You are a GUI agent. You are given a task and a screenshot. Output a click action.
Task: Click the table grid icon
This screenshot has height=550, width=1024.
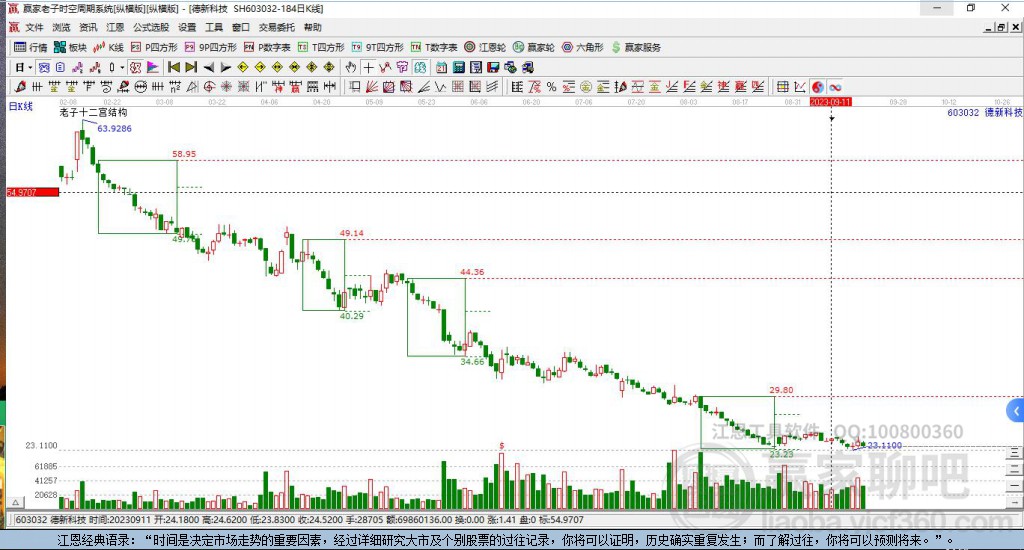[782, 86]
